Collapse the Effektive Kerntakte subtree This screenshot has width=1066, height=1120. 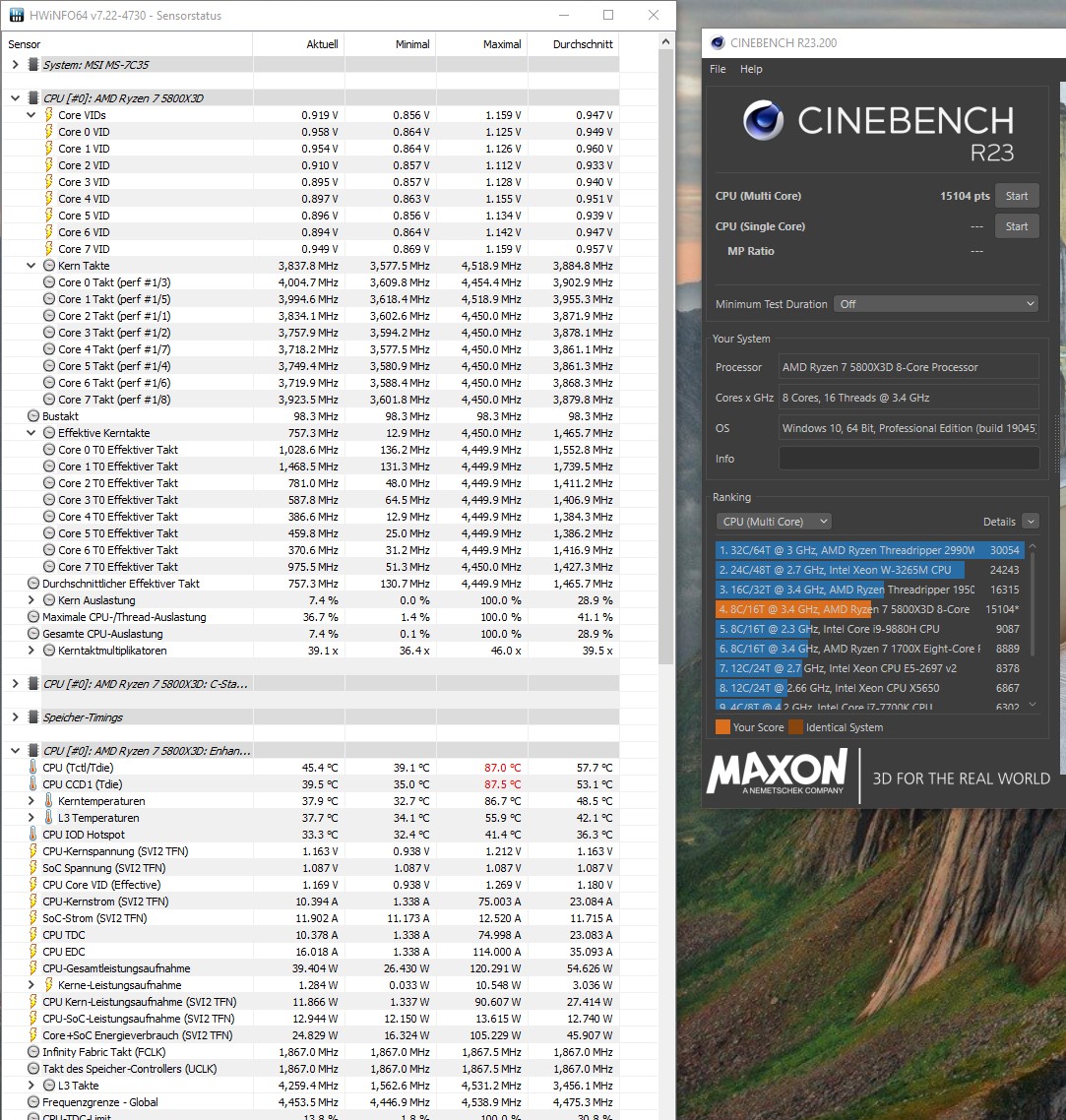(x=31, y=433)
